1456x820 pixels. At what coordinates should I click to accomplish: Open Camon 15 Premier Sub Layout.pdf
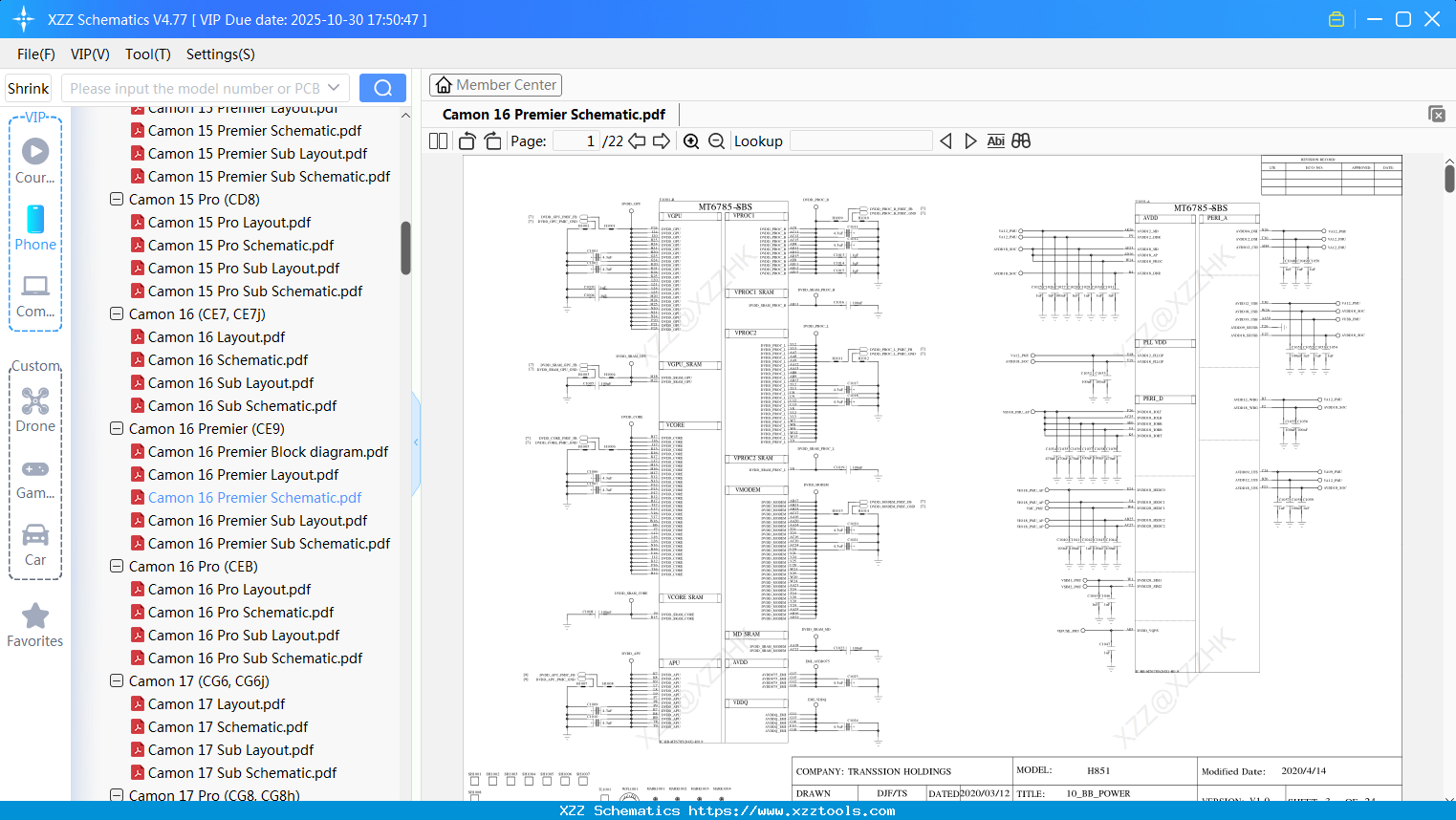(x=257, y=153)
